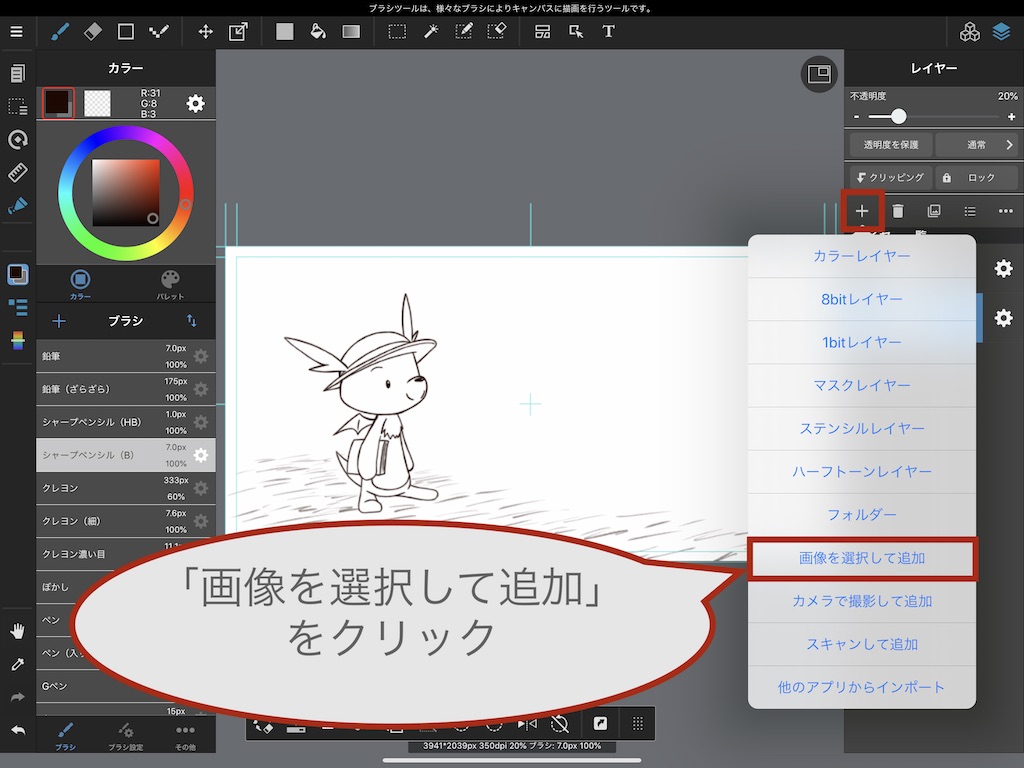This screenshot has width=1024, height=768.
Task: Choose 画像を選択して追加 from menu
Action: click(x=861, y=558)
